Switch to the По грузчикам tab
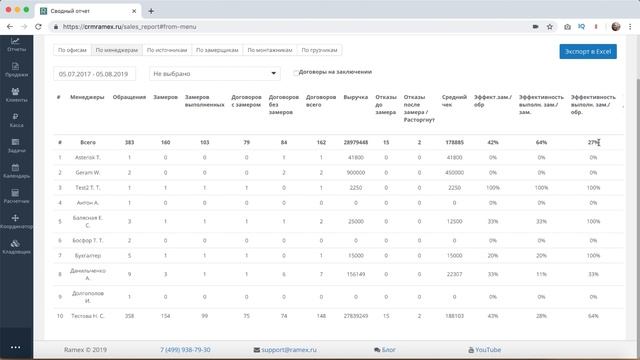The image size is (640, 360). click(x=320, y=50)
